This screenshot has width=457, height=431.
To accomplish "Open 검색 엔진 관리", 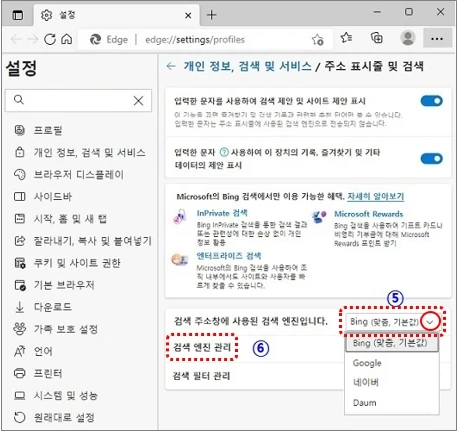I will [202, 347].
